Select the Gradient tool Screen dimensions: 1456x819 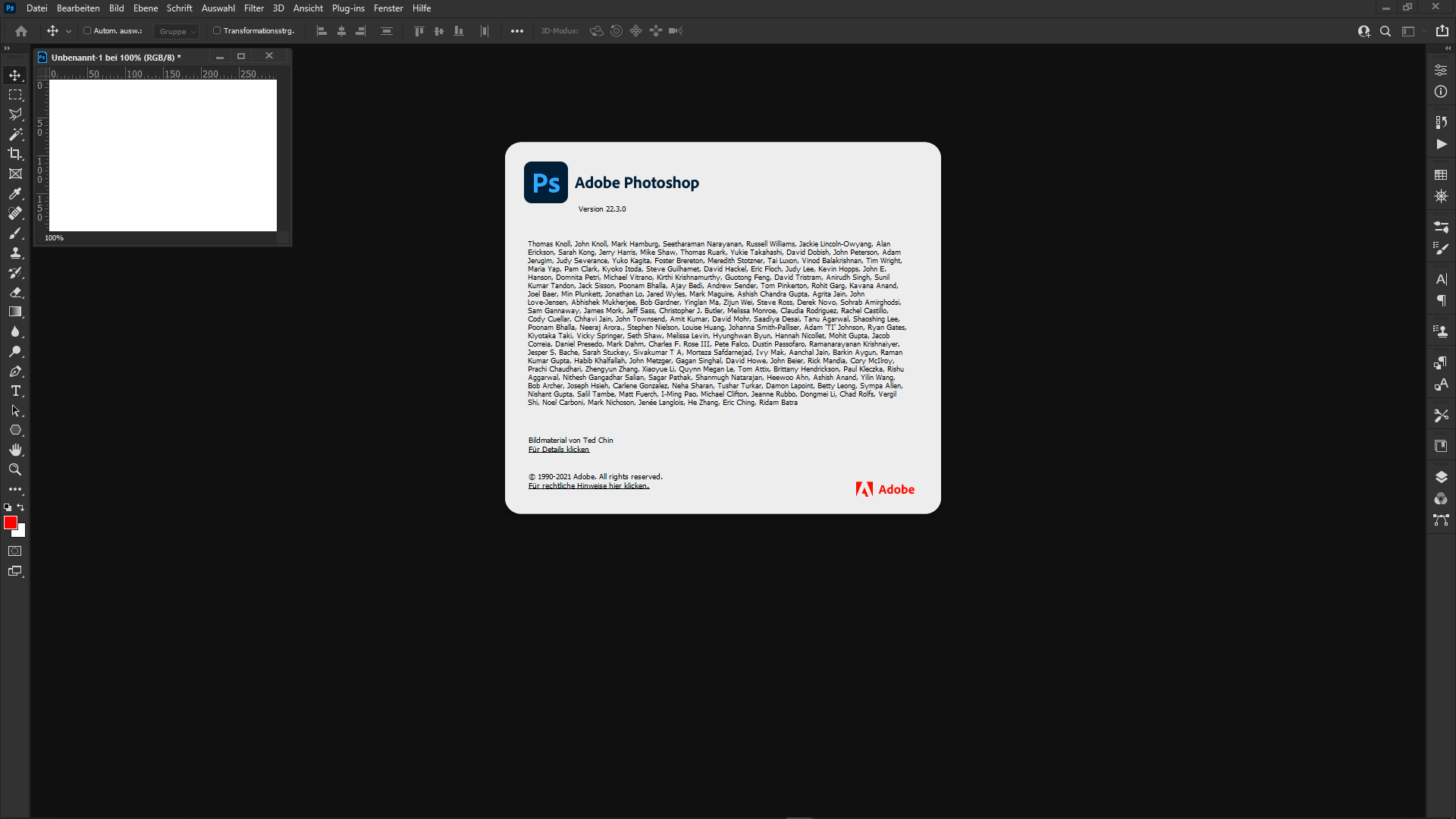(x=15, y=312)
